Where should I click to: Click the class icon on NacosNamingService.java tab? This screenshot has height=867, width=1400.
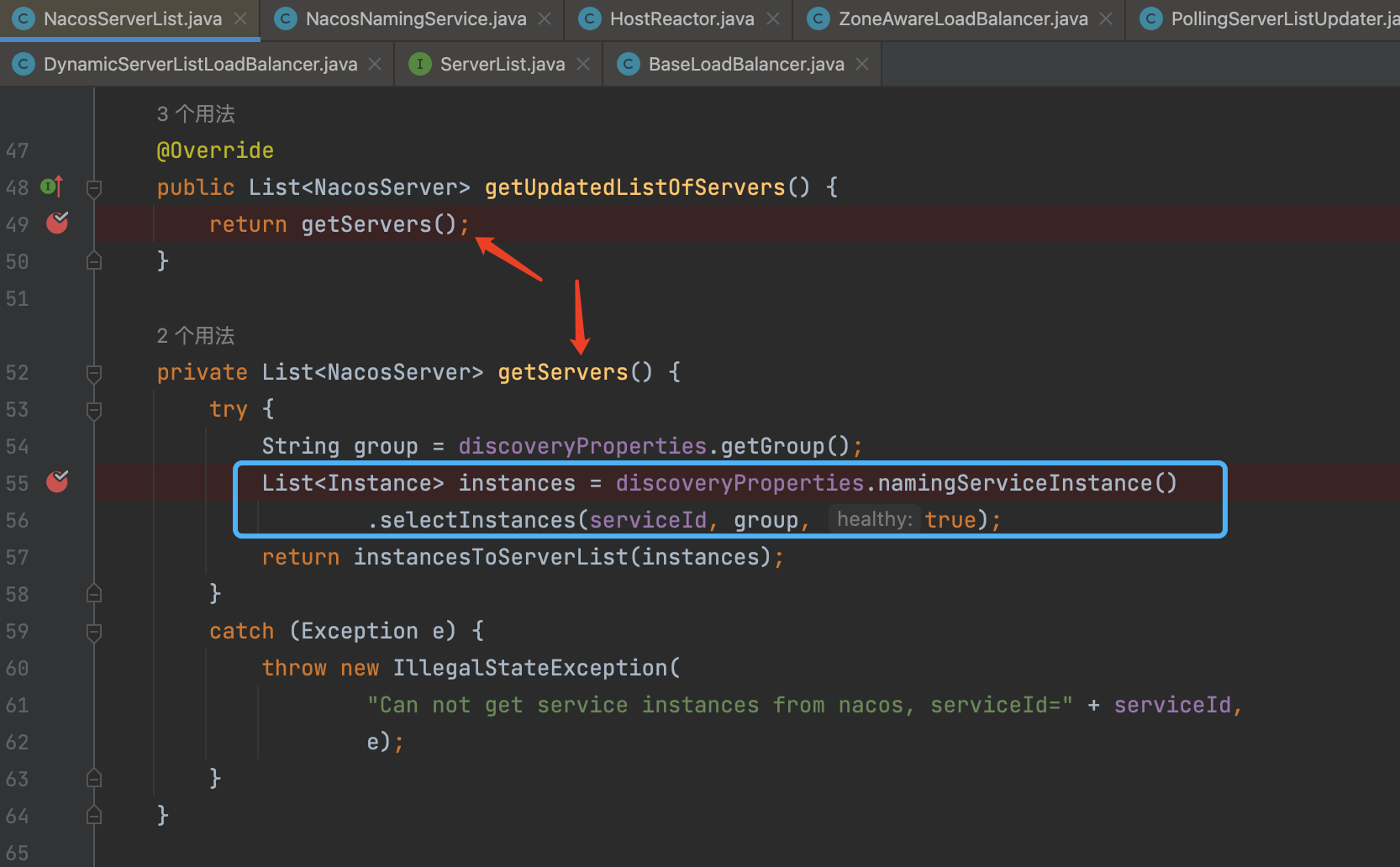[x=286, y=18]
